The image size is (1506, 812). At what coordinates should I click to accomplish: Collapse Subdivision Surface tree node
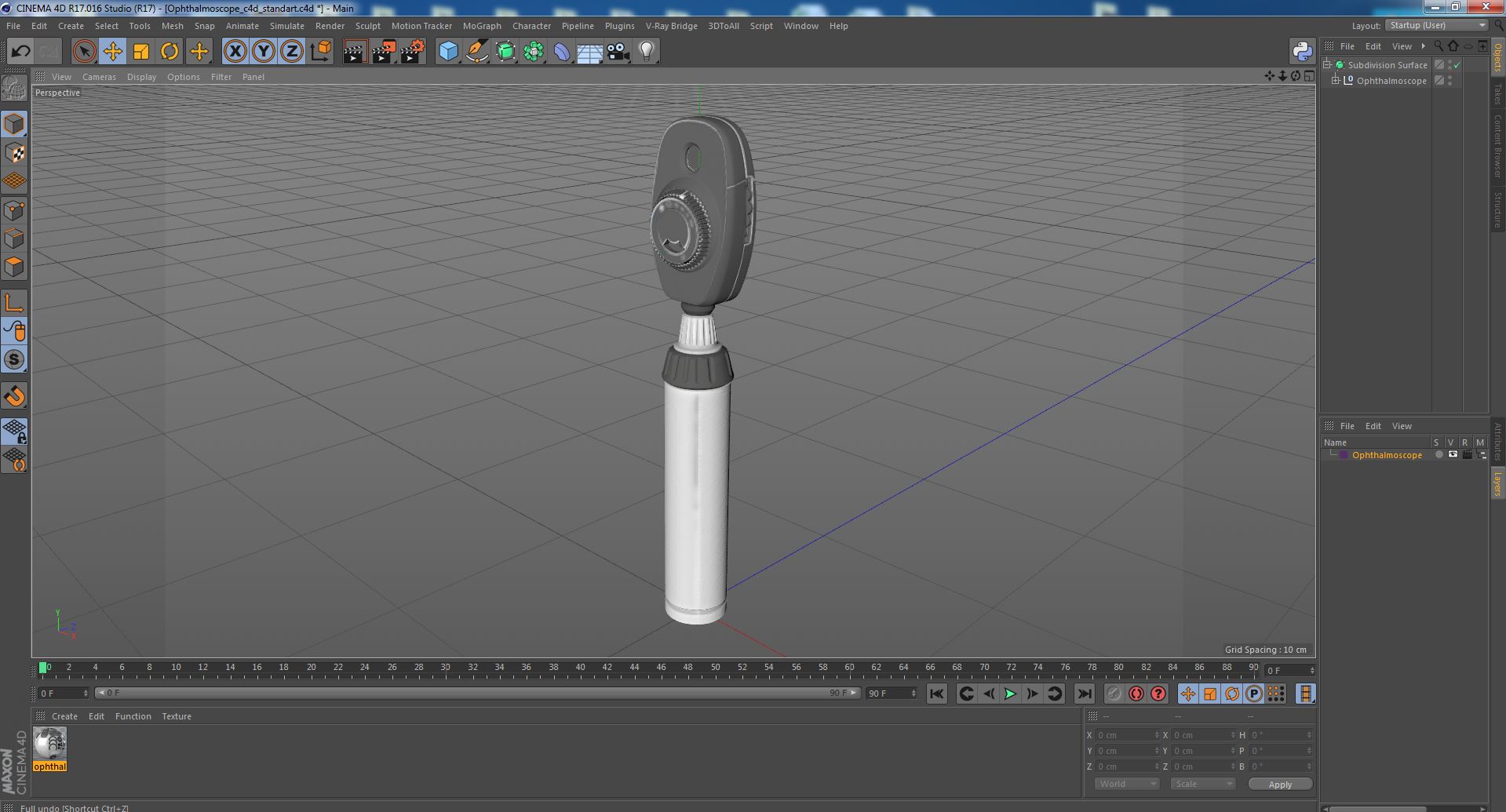(x=1328, y=65)
